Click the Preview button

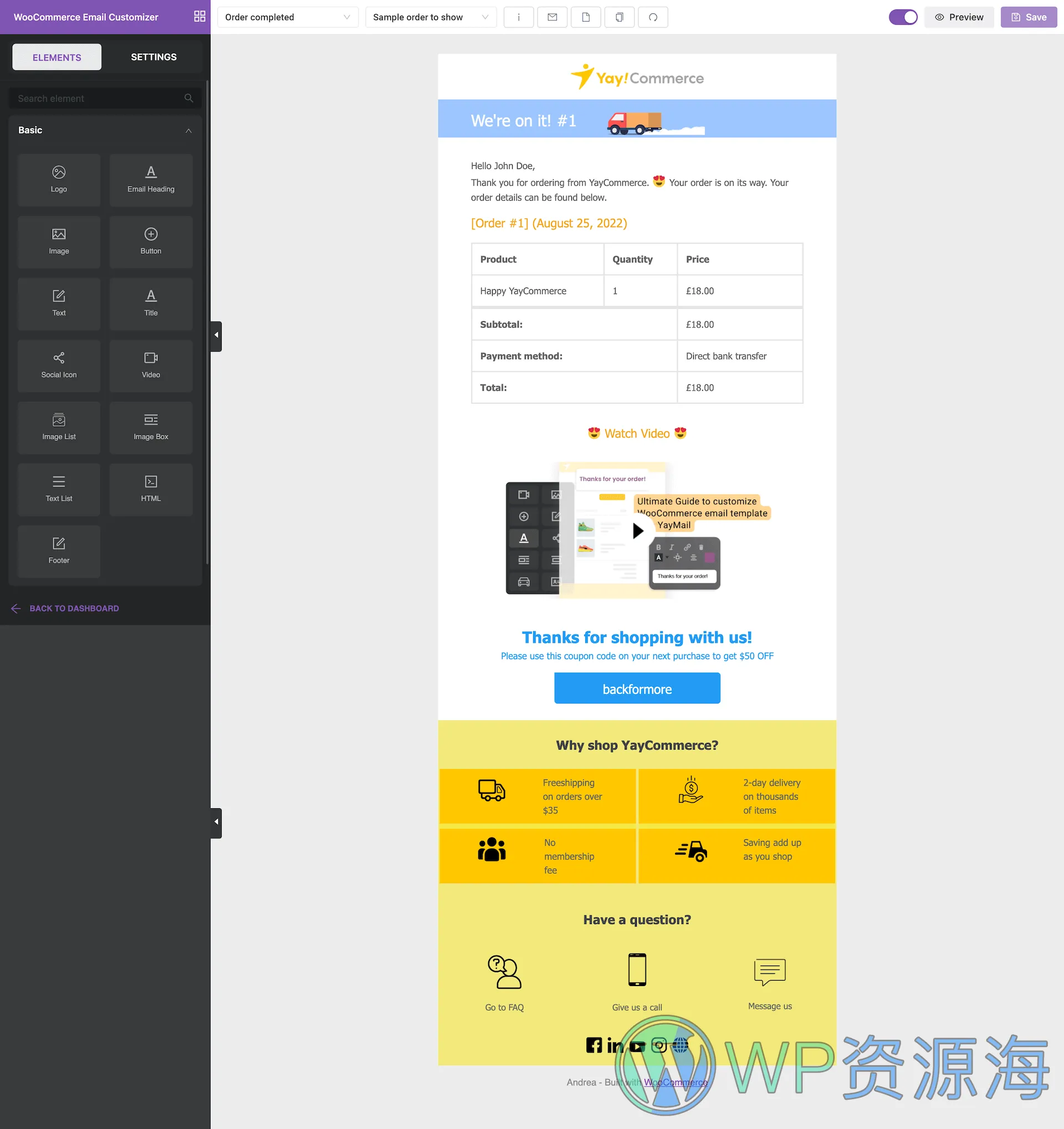click(959, 17)
